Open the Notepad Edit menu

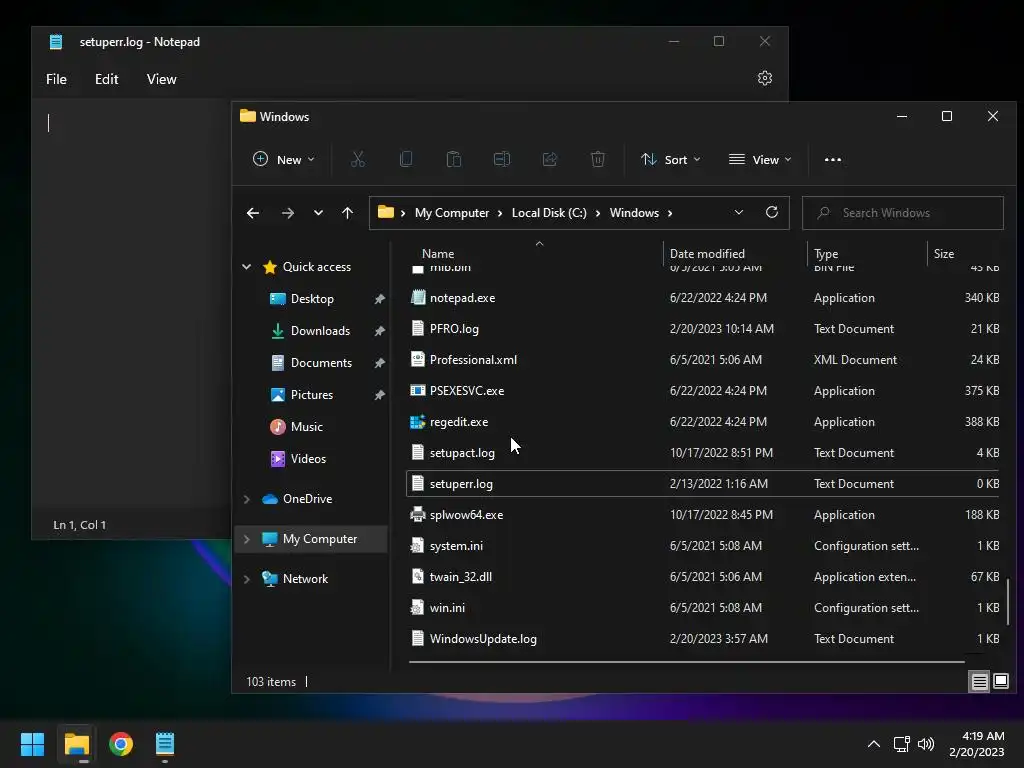(106, 79)
